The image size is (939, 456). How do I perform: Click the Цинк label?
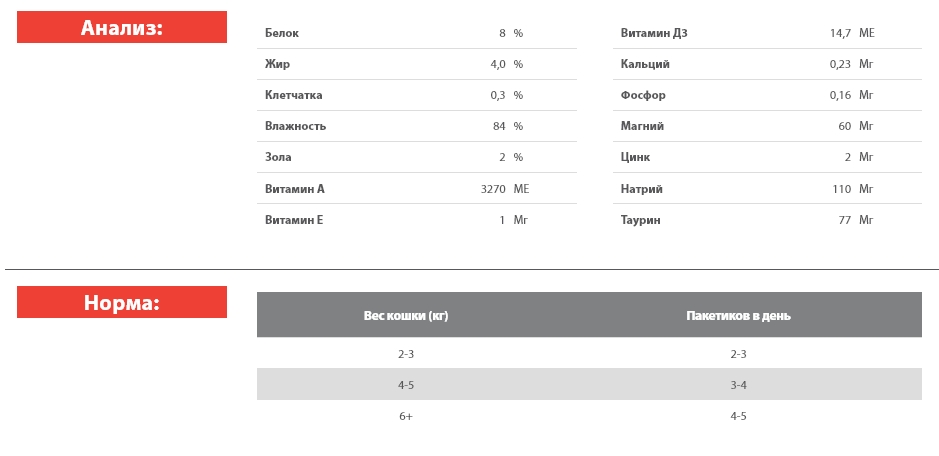point(636,157)
